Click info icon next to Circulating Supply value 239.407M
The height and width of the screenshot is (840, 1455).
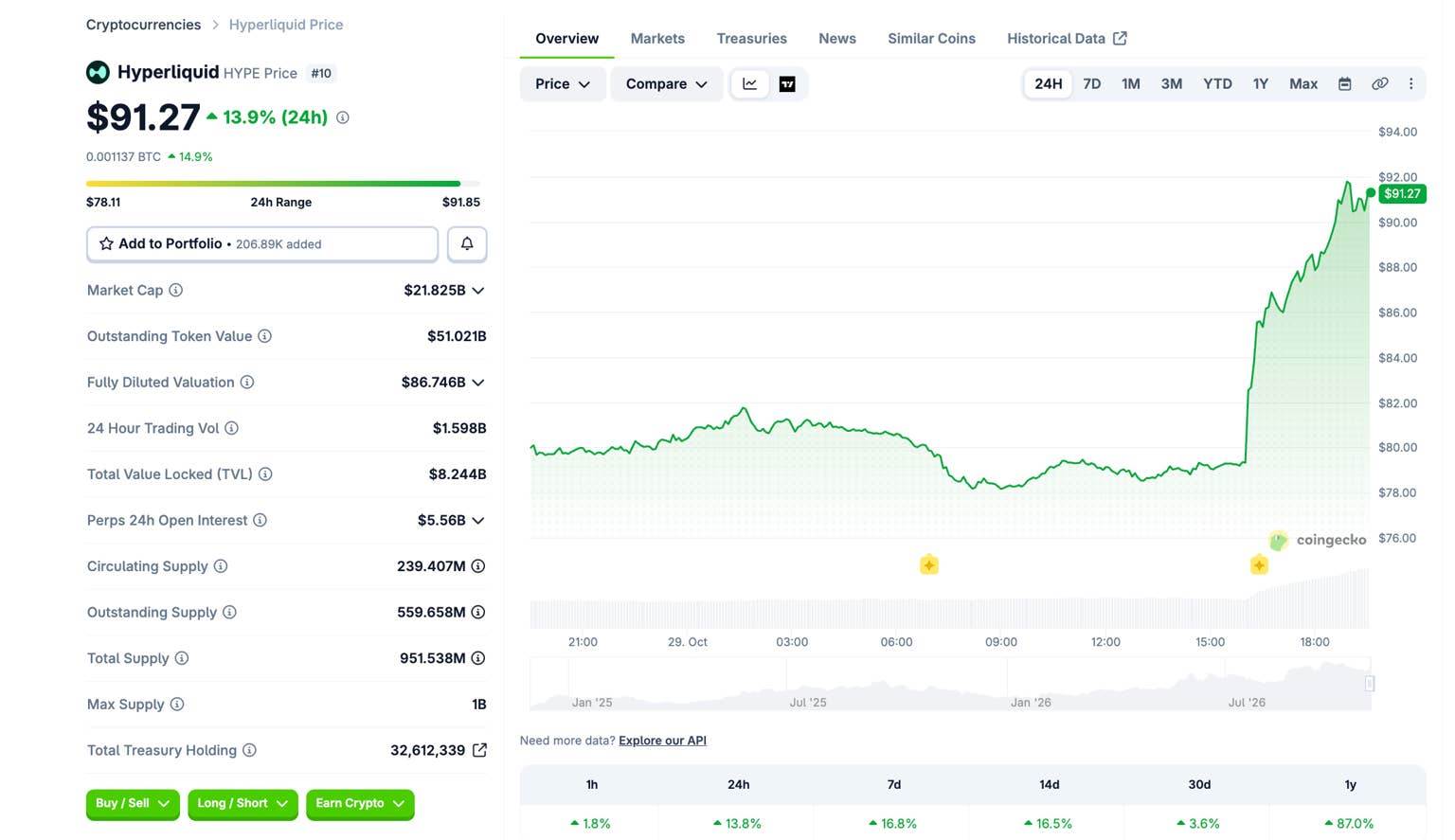click(x=478, y=566)
